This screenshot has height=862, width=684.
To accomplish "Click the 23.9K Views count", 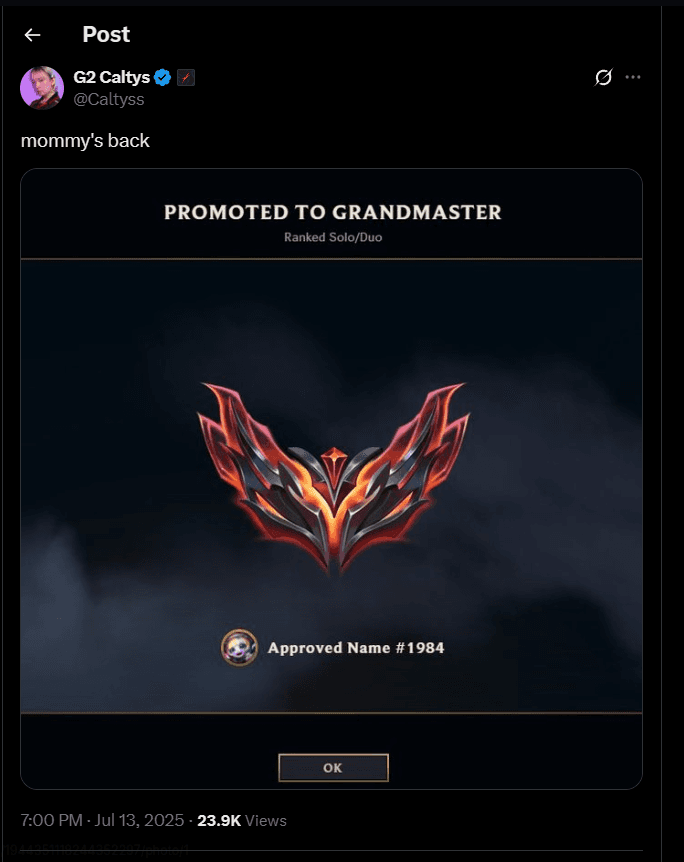I will coord(242,821).
